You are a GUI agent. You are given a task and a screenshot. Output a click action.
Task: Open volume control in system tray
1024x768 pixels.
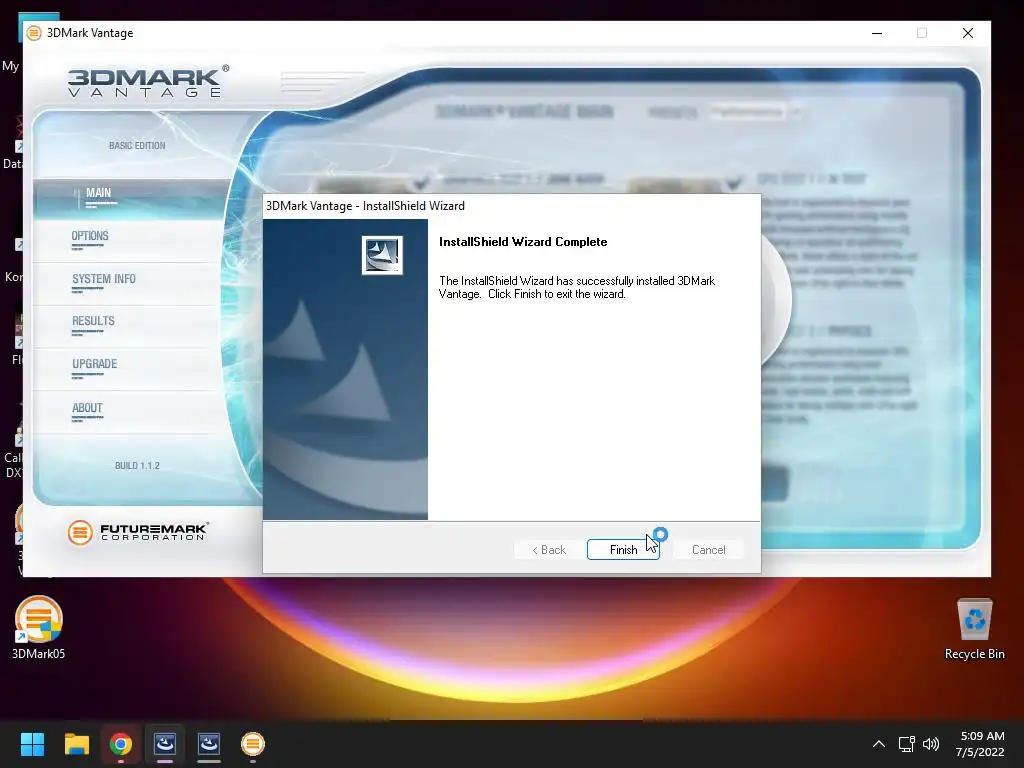(931, 744)
